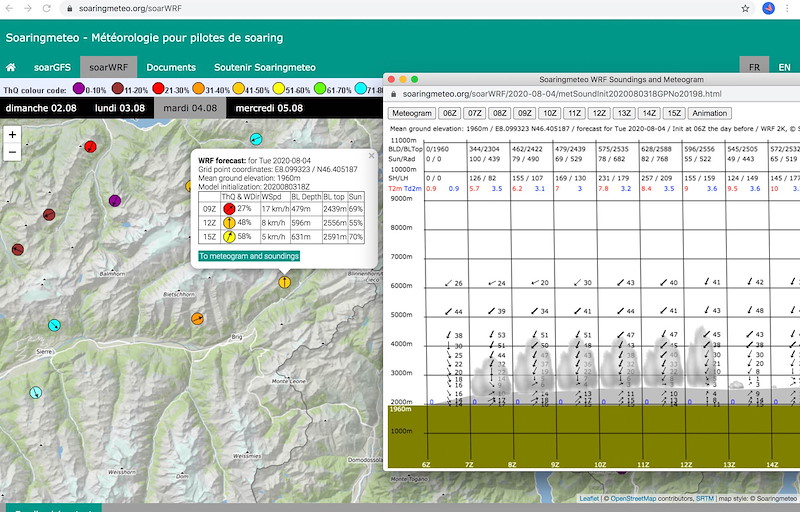Show the 06Z sounding
800x512 pixels.
449,113
